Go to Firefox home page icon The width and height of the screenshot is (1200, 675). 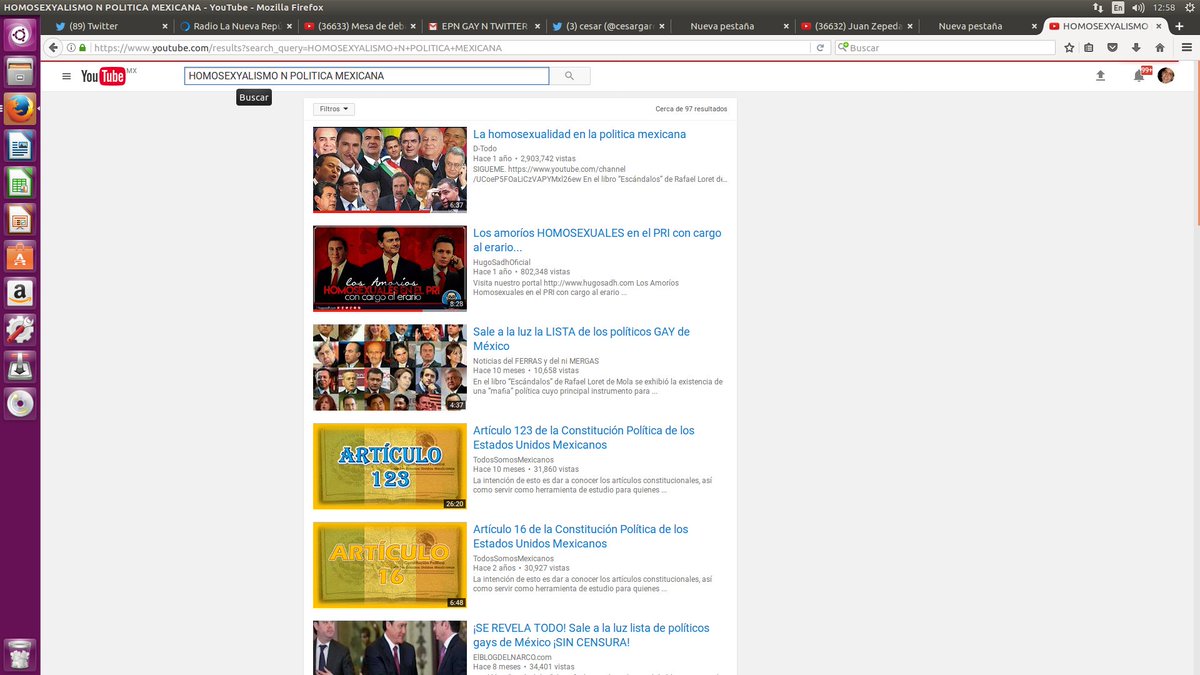point(1160,47)
